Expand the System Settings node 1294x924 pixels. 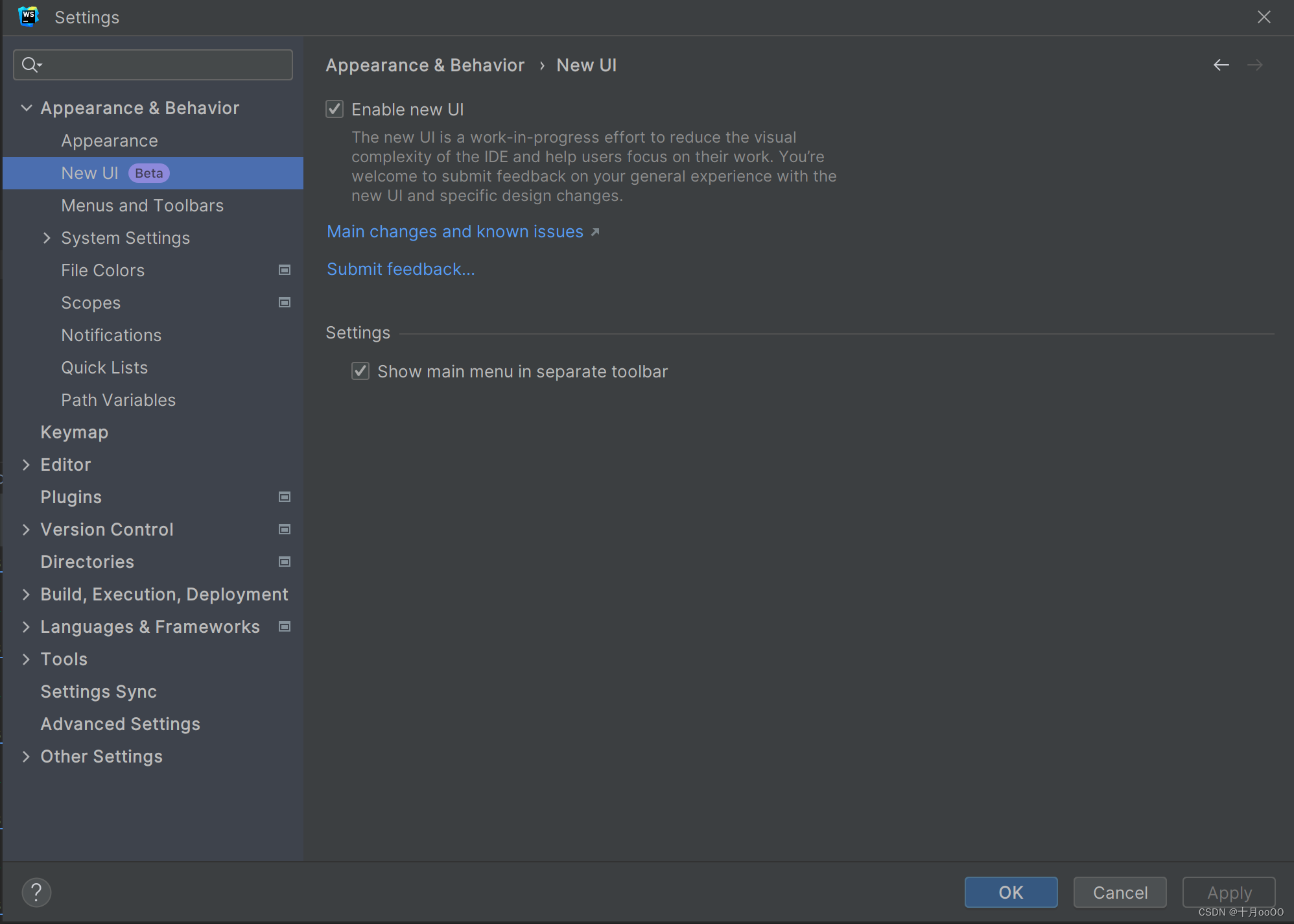(47, 238)
